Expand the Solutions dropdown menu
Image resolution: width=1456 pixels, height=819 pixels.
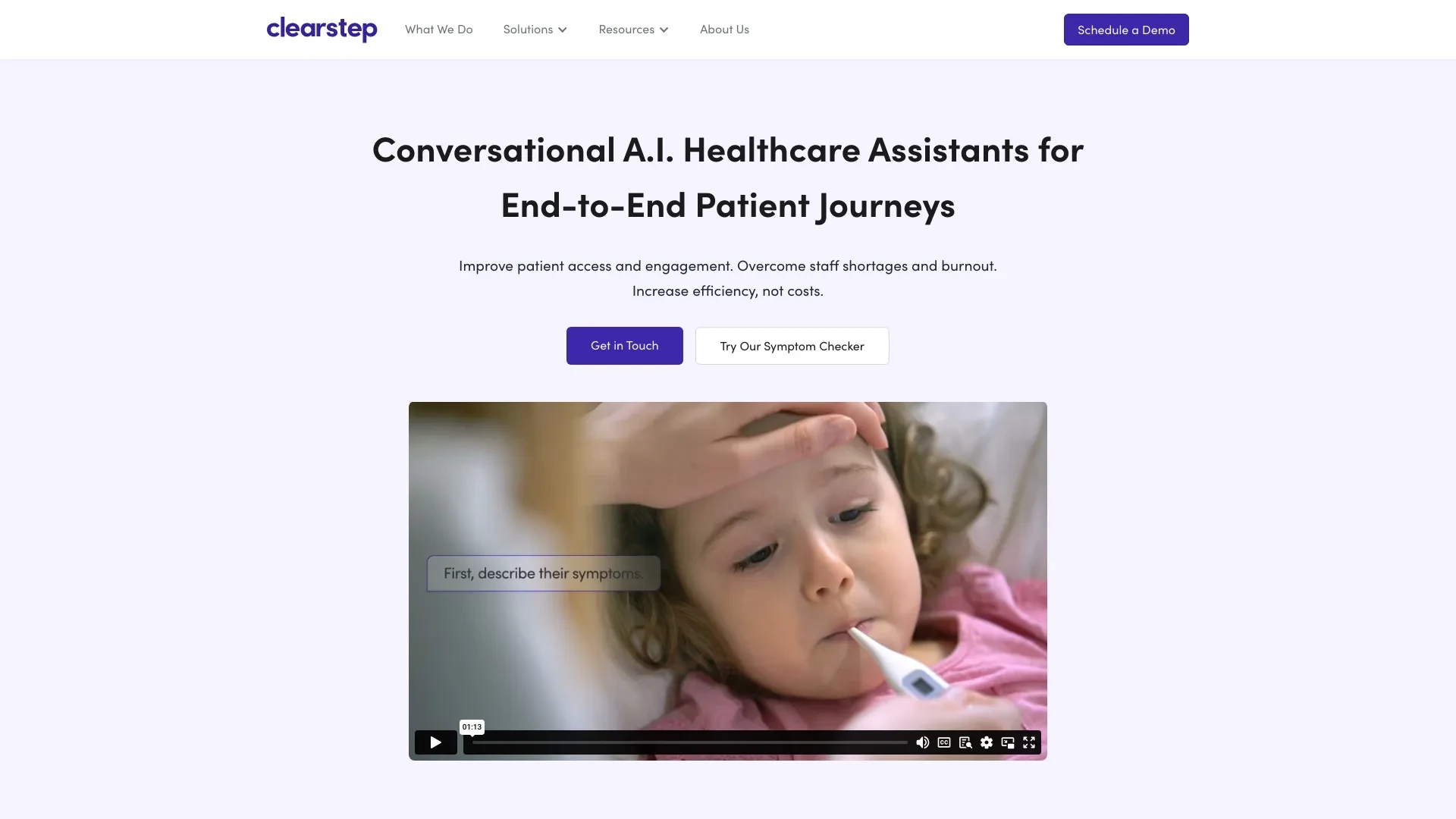pos(535,29)
